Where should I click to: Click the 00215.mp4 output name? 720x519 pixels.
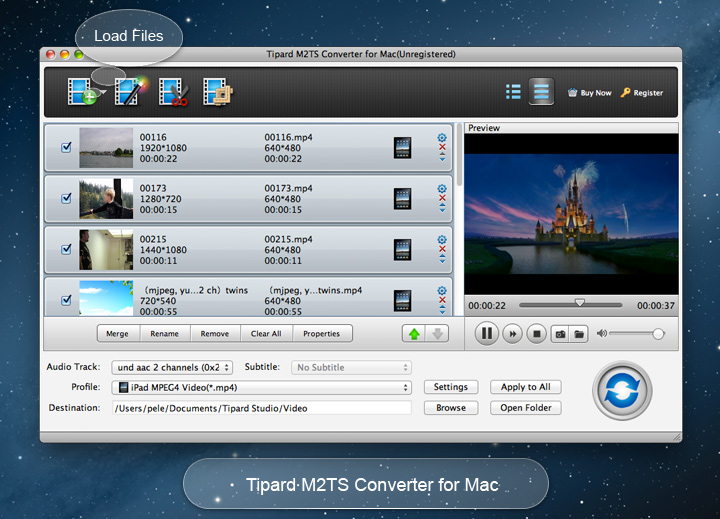click(288, 239)
